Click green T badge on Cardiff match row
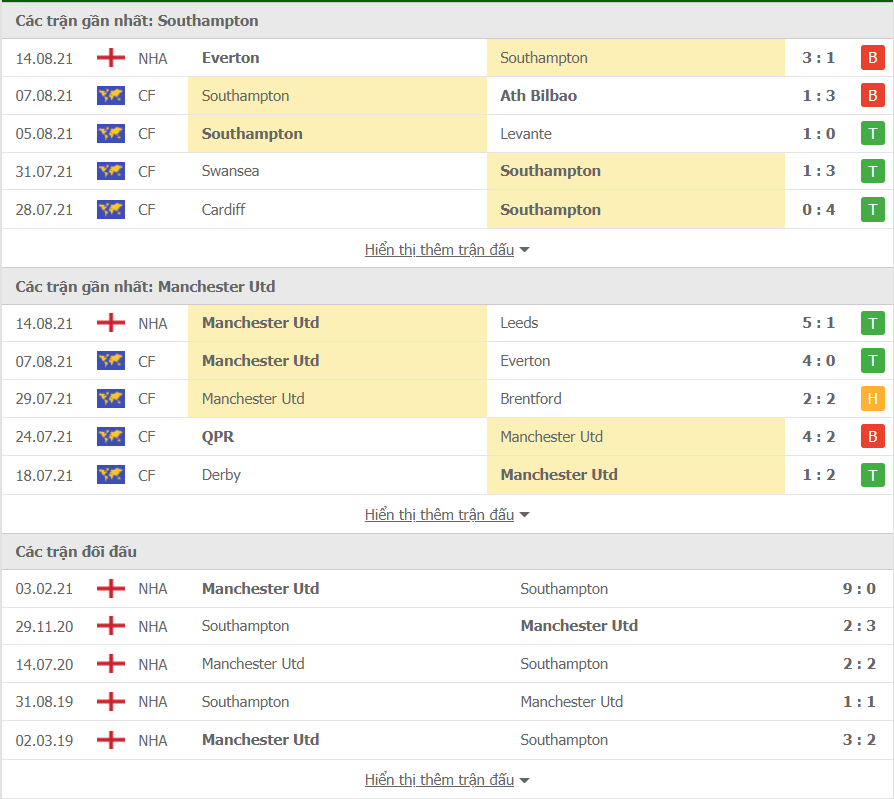The height and width of the screenshot is (799, 894). [872, 210]
